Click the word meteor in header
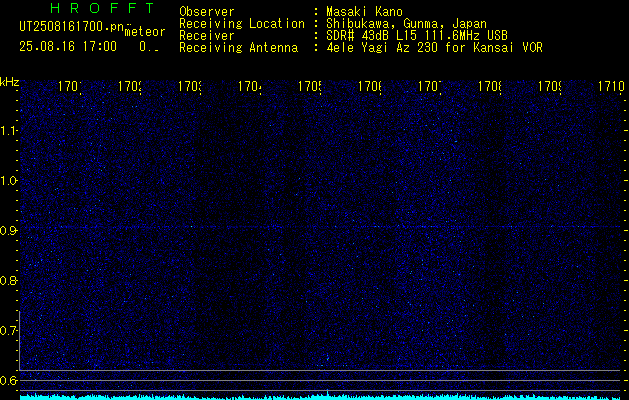This screenshot has height=400, width=629. [145, 32]
